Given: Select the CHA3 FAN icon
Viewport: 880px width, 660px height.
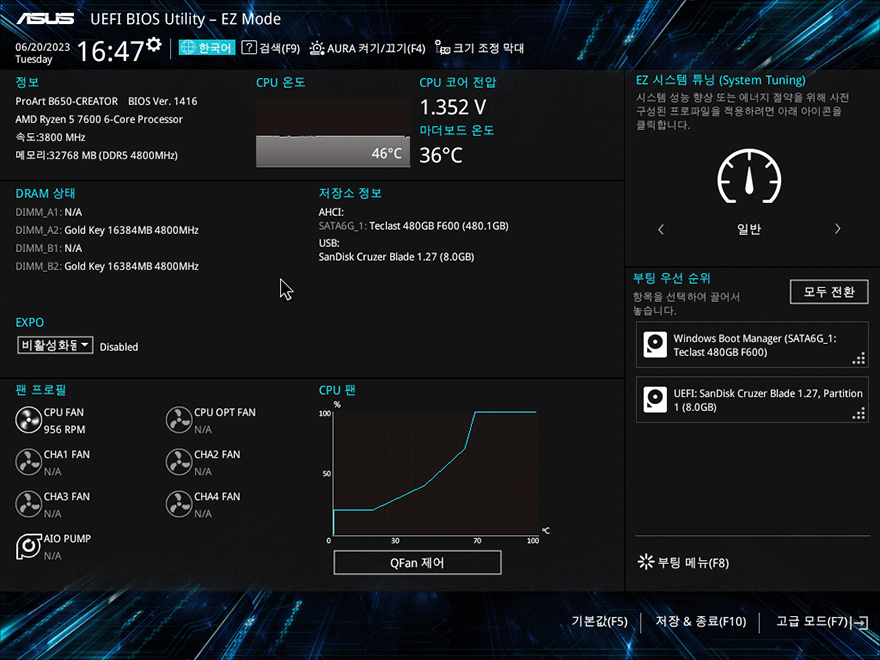Looking at the screenshot, I should coord(28,504).
